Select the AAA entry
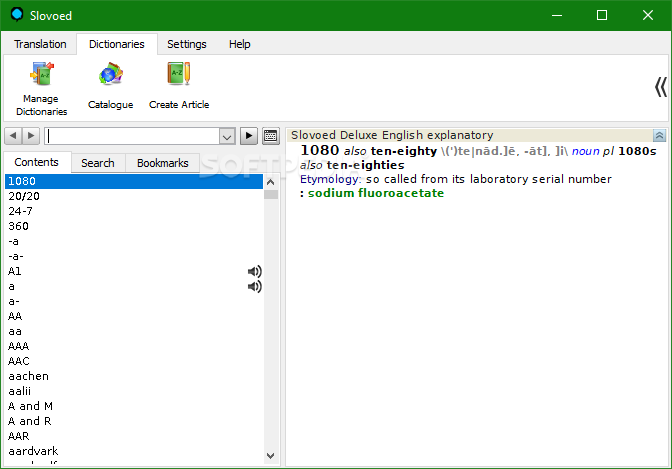The width and height of the screenshot is (672, 469). point(134,346)
